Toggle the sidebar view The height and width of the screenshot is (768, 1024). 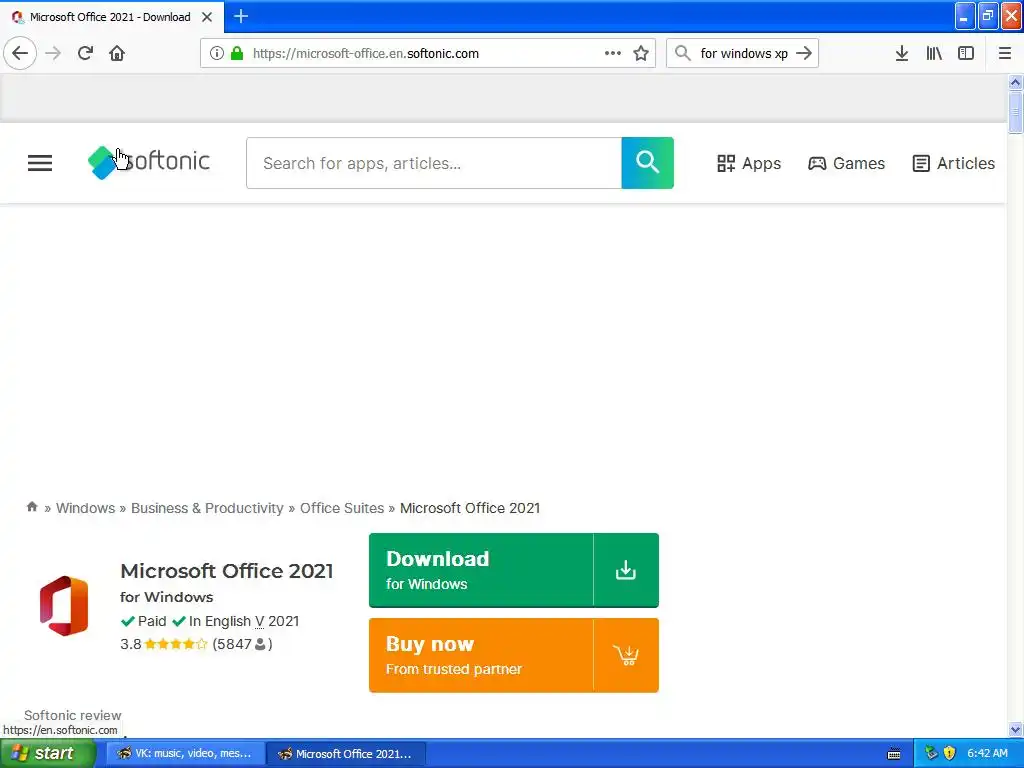[x=966, y=53]
